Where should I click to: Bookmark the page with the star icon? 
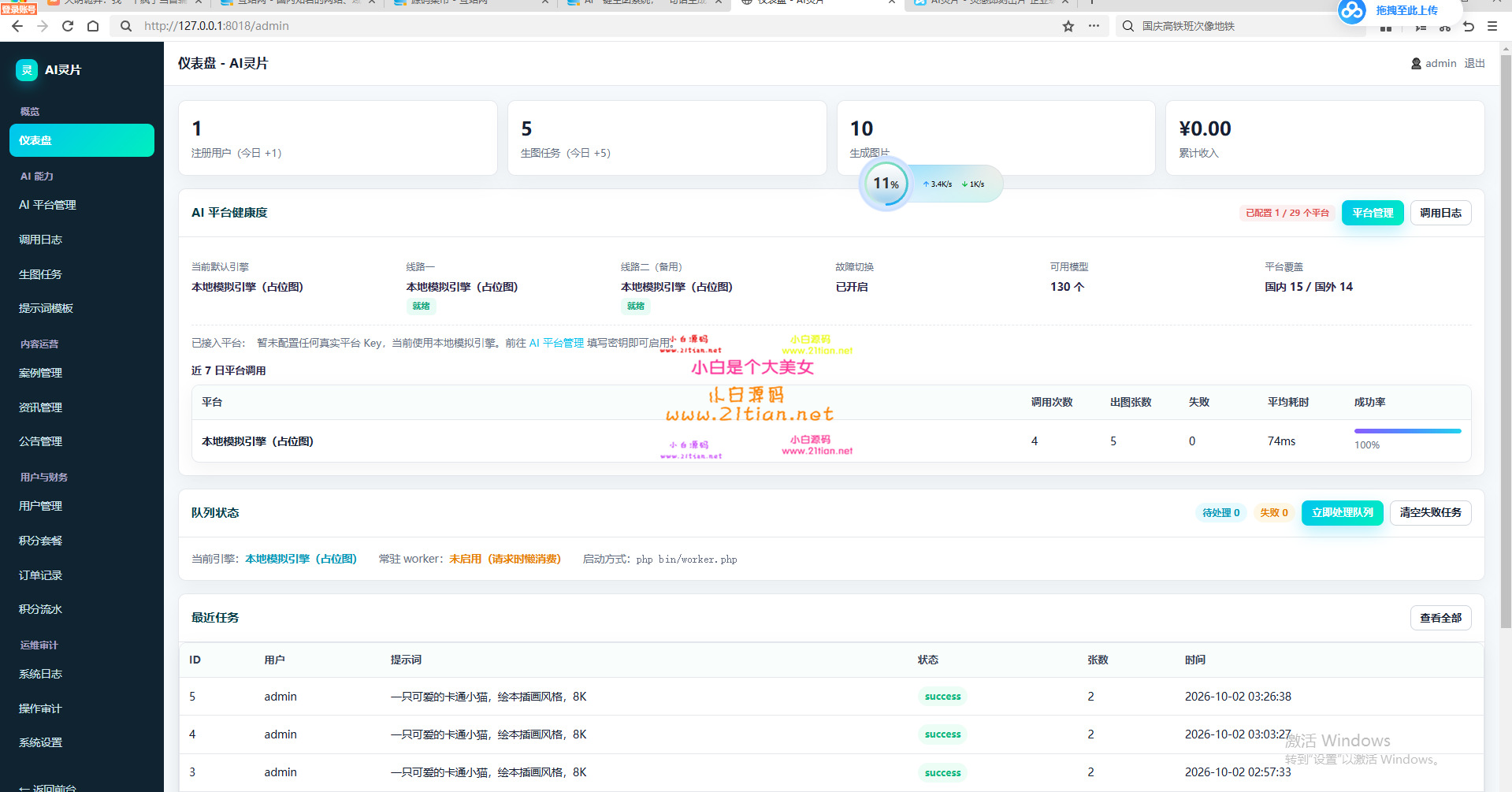[x=1068, y=26]
